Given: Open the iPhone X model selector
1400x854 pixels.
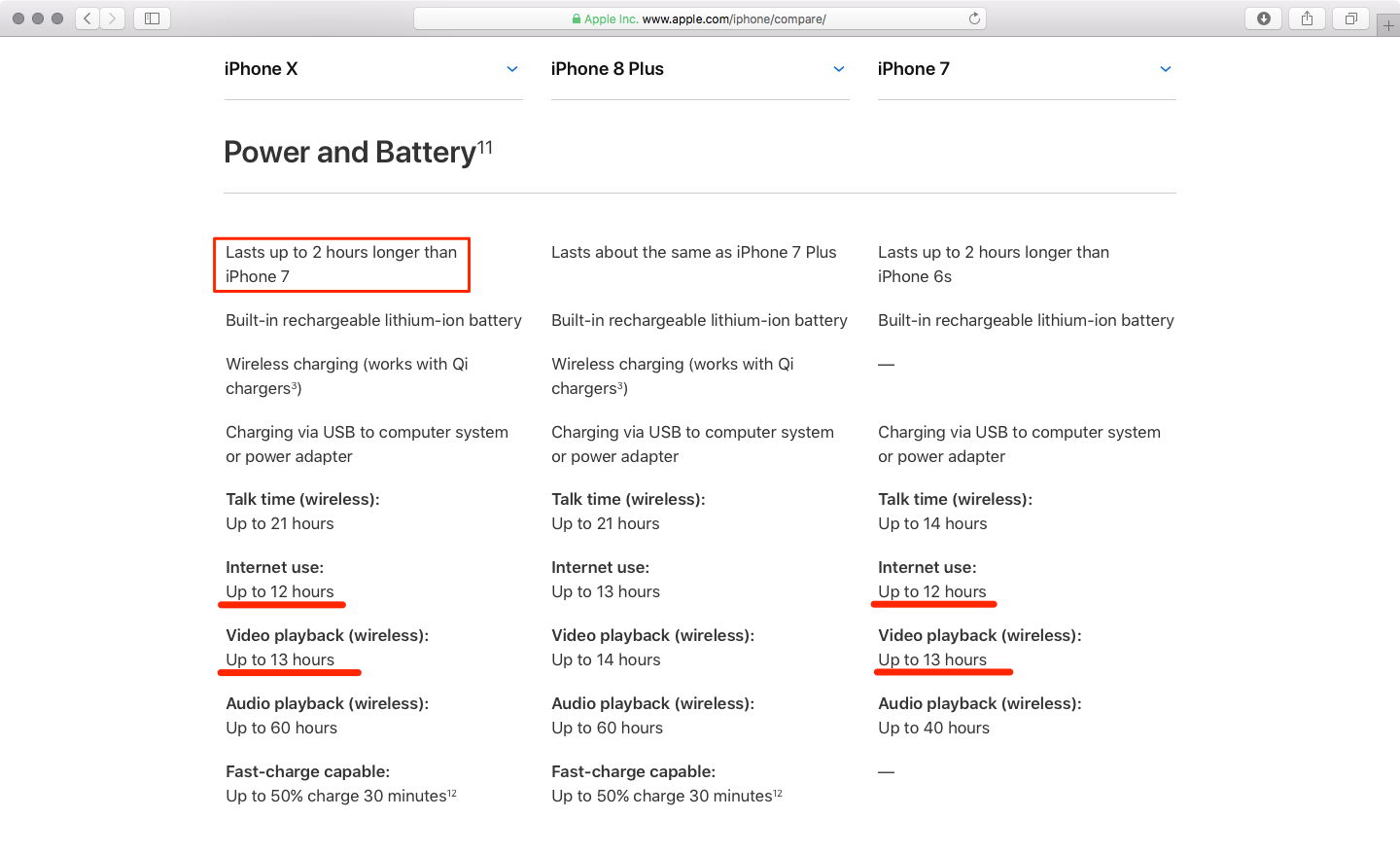Looking at the screenshot, I should 512,69.
